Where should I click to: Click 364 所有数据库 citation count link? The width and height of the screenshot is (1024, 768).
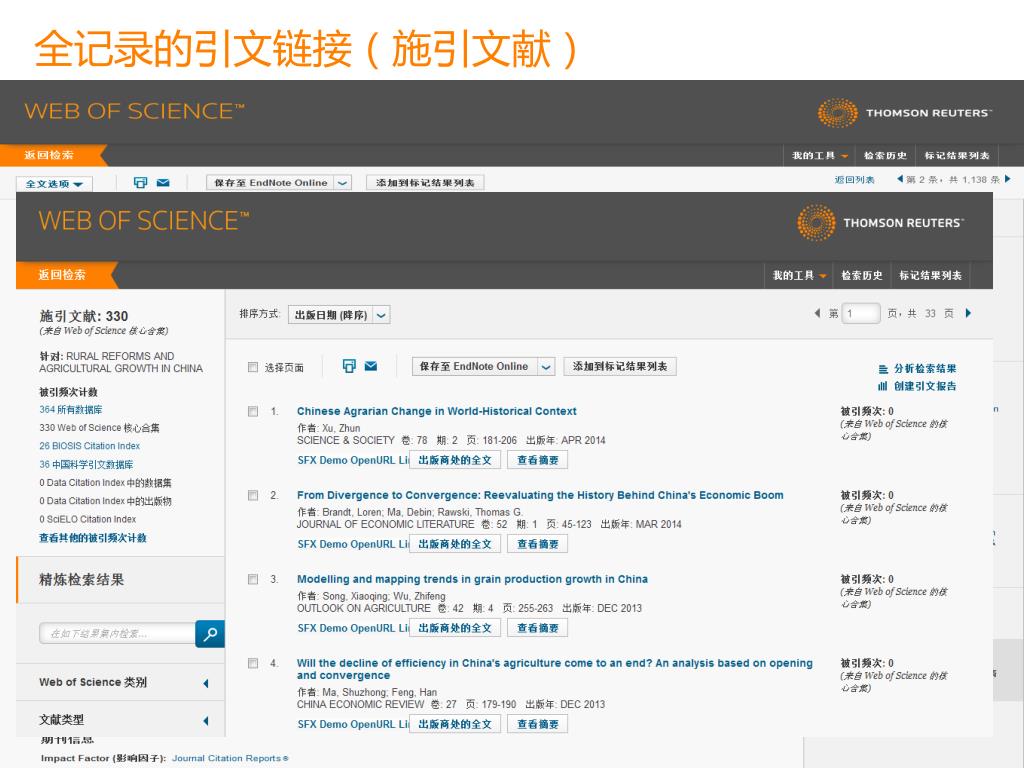click(x=71, y=410)
